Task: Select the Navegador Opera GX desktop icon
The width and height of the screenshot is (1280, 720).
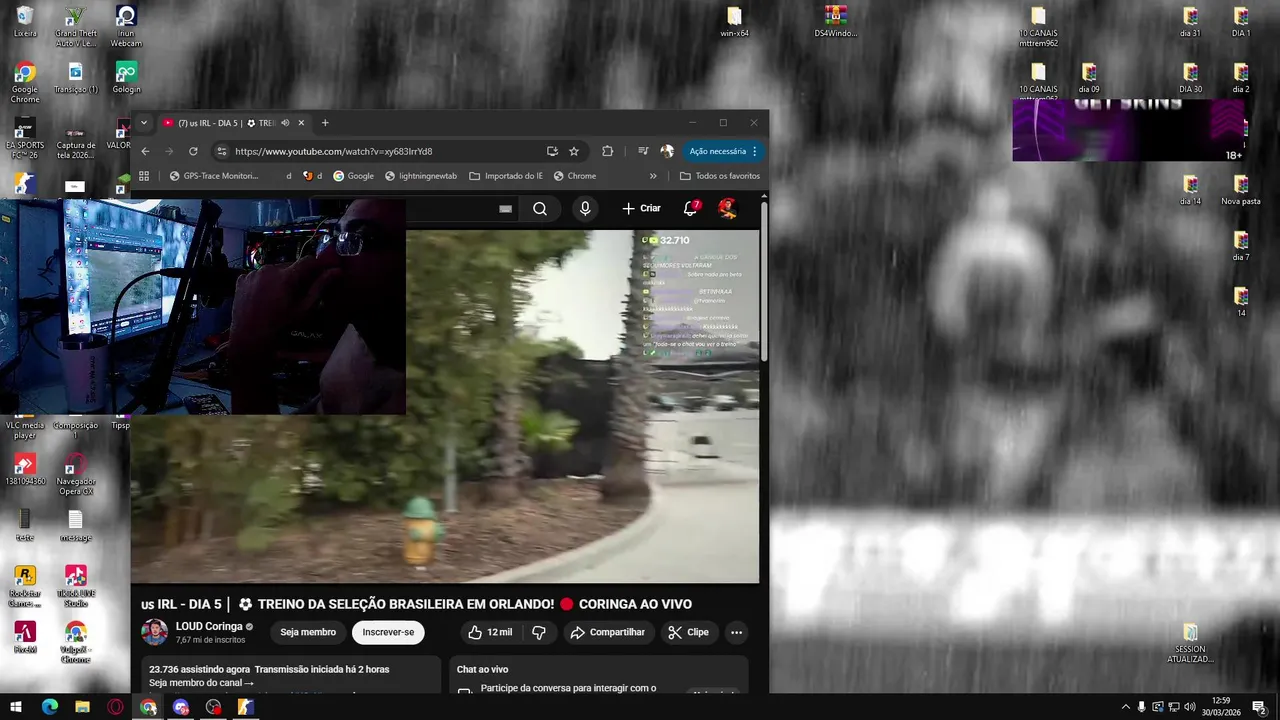Action: [75, 475]
